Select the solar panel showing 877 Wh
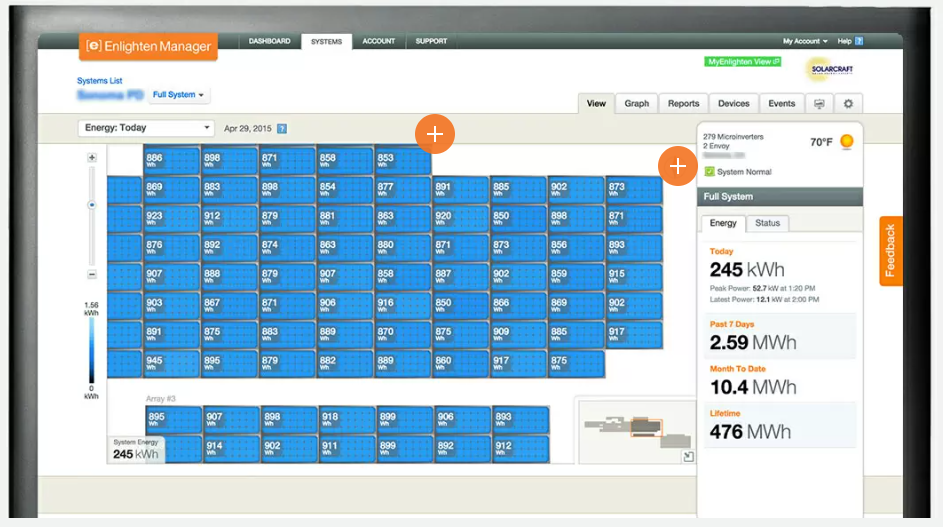Viewport: 943px width, 527px height. coord(403,190)
